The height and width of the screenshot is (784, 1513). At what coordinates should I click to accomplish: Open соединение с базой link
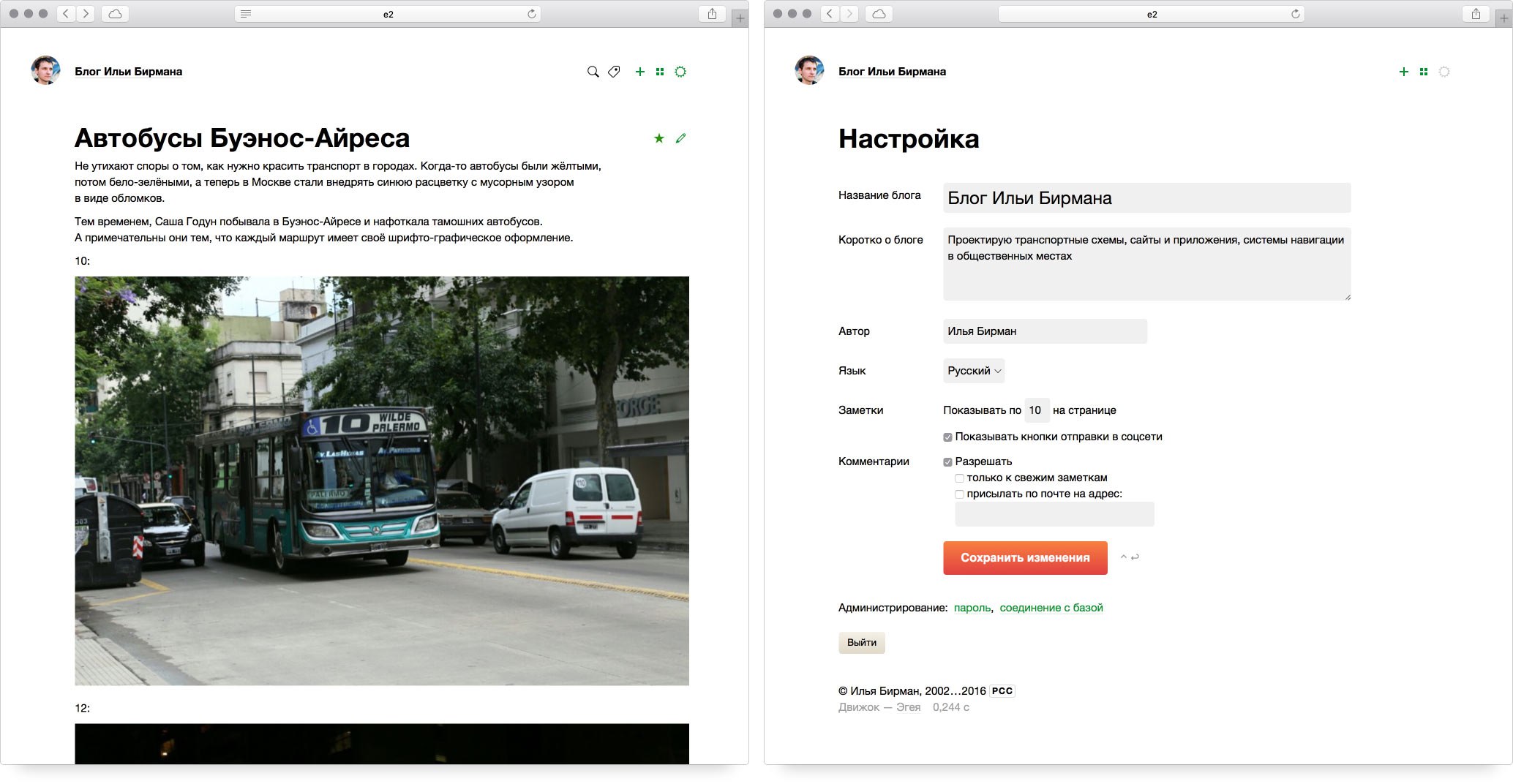pos(1051,608)
